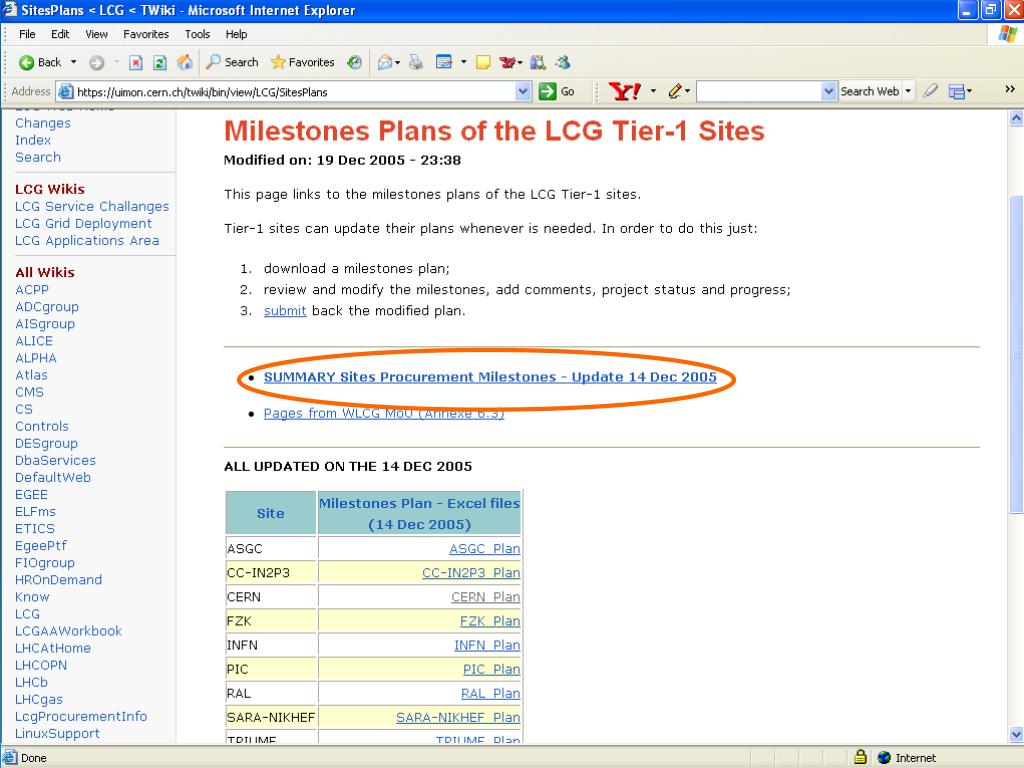Click the Yahoo highlighter icon

(x=931, y=91)
